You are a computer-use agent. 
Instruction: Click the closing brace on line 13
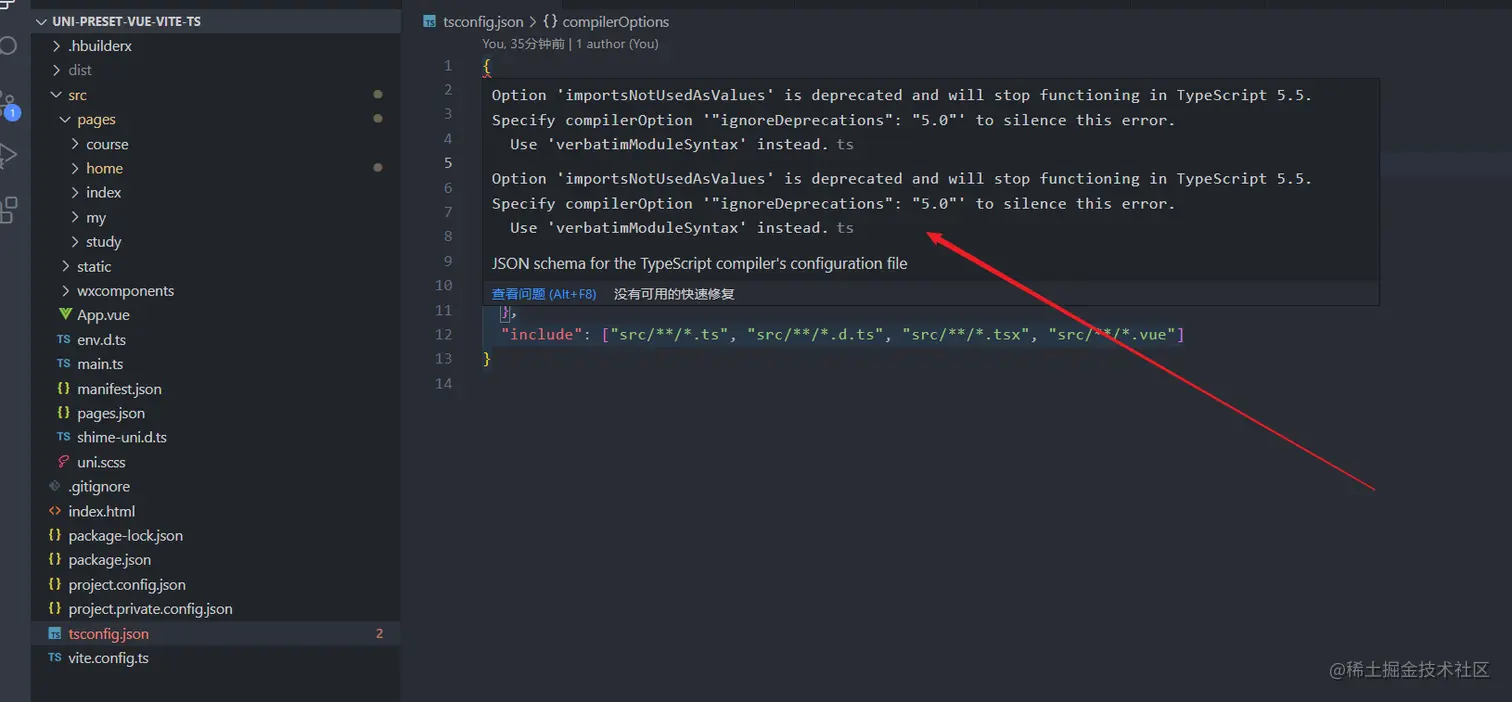click(x=487, y=358)
